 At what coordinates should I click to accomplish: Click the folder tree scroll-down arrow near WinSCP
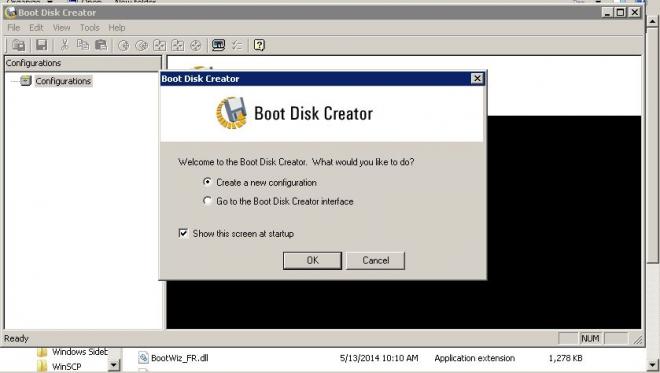[114, 365]
